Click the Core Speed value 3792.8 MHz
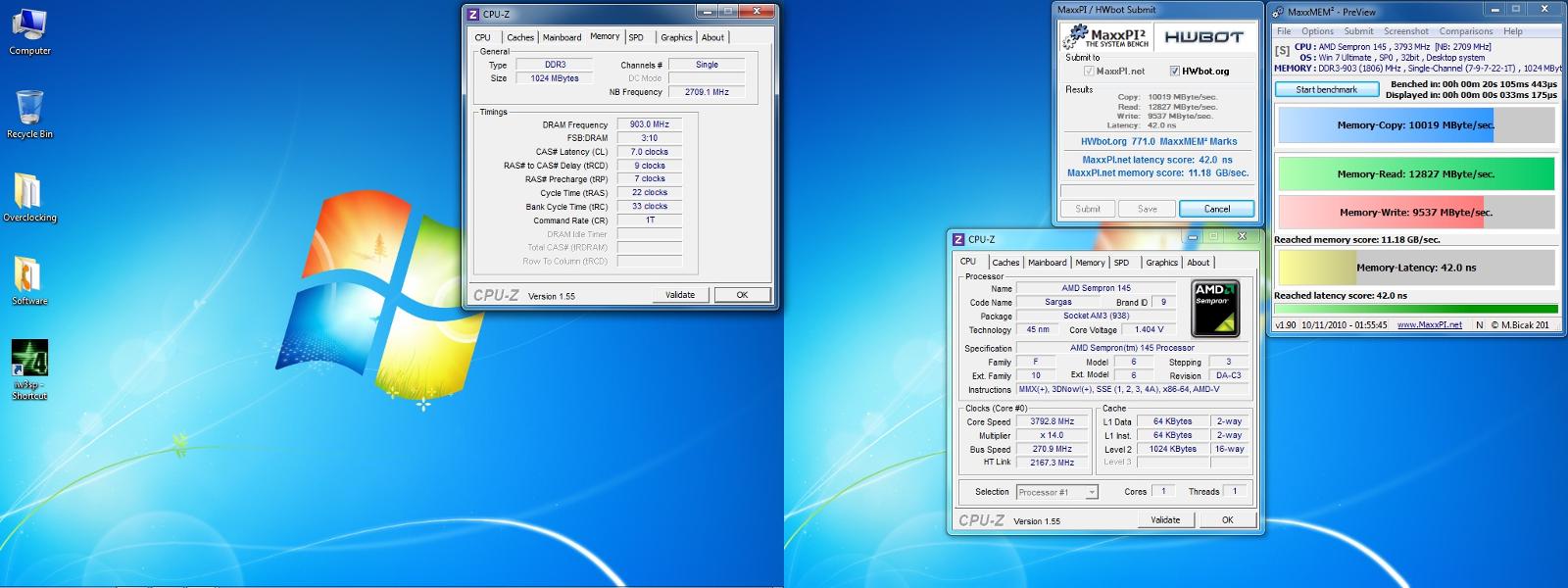The image size is (1568, 588). click(x=1052, y=421)
